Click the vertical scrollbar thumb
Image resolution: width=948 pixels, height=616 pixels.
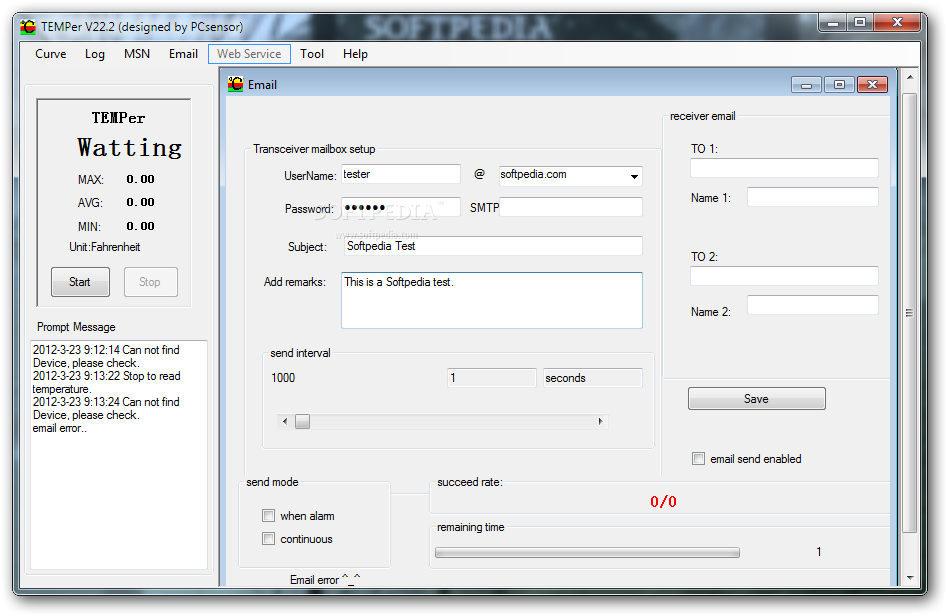click(909, 313)
